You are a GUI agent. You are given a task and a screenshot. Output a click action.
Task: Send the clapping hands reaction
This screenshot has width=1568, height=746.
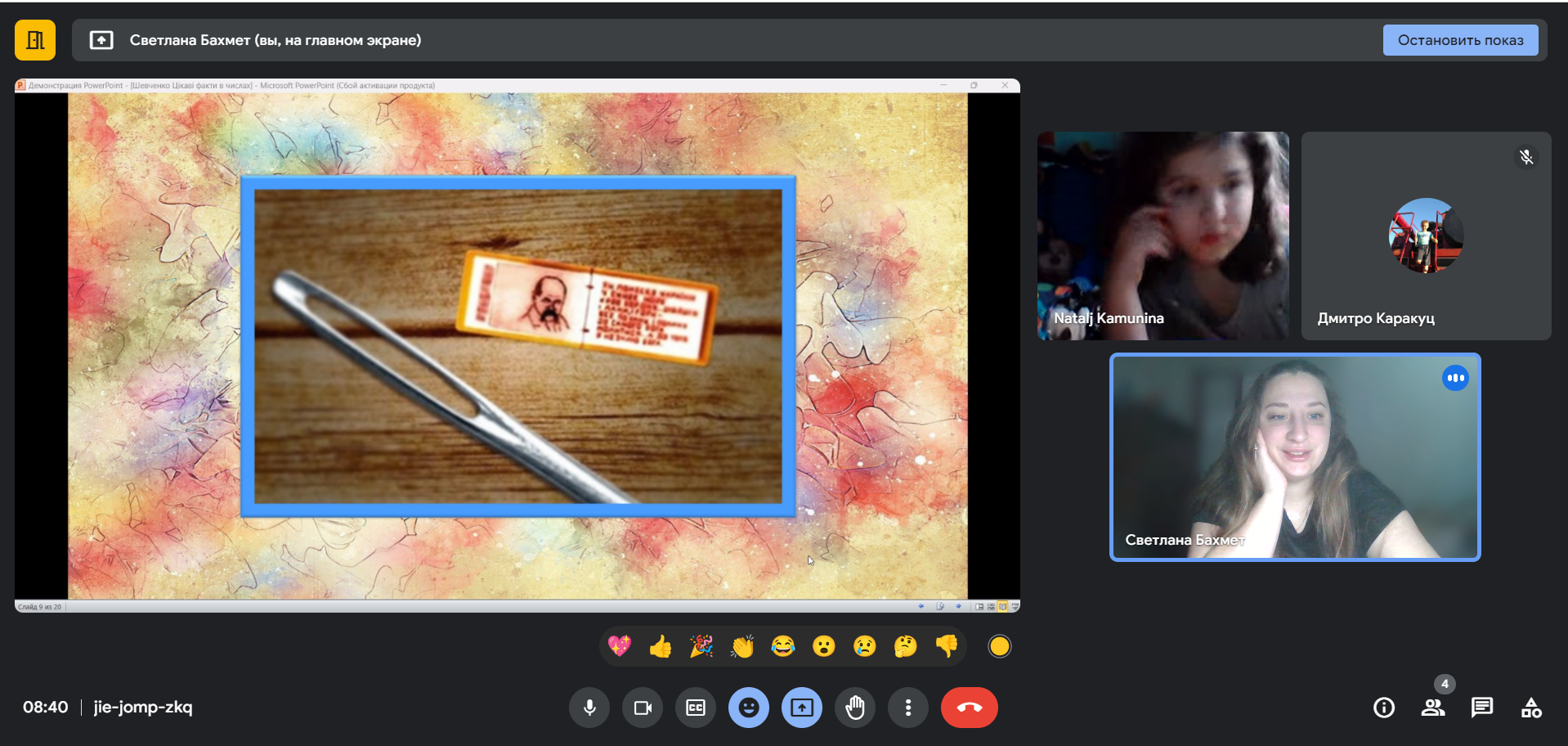tap(742, 646)
